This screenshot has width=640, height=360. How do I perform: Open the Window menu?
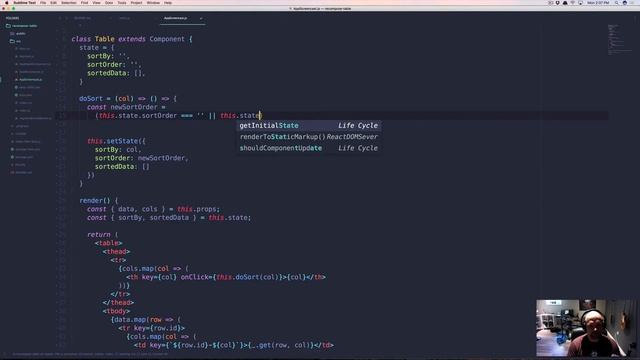(153, 2)
